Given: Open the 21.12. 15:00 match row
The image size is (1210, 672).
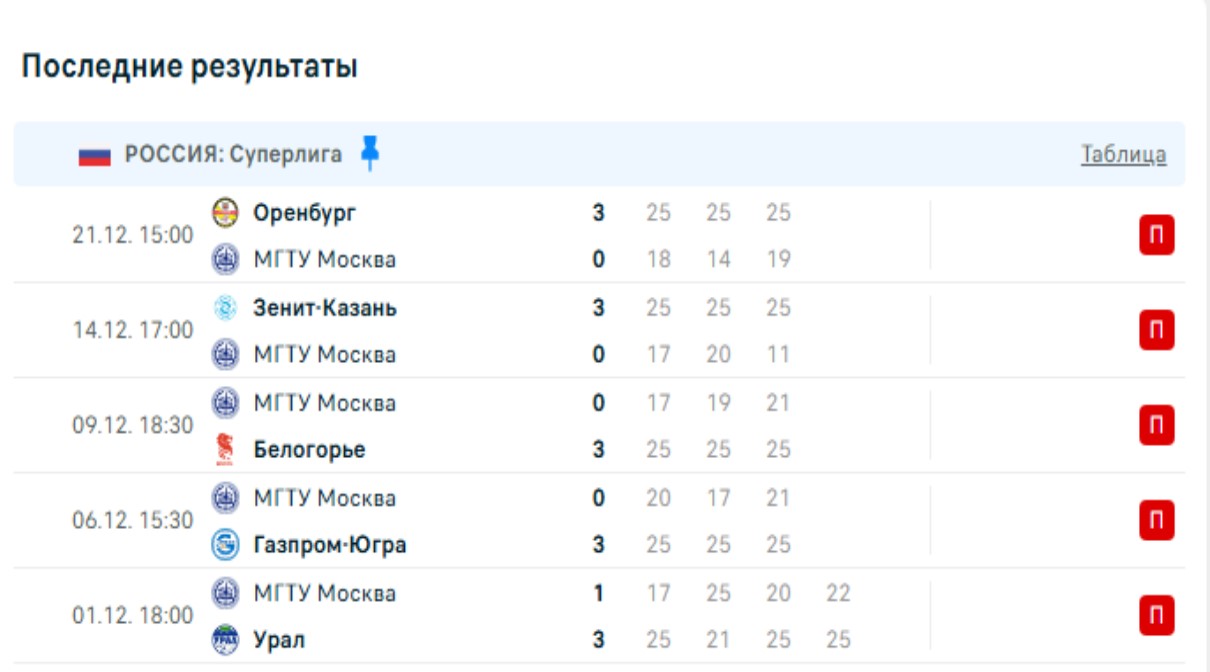Looking at the screenshot, I should pos(133,235).
